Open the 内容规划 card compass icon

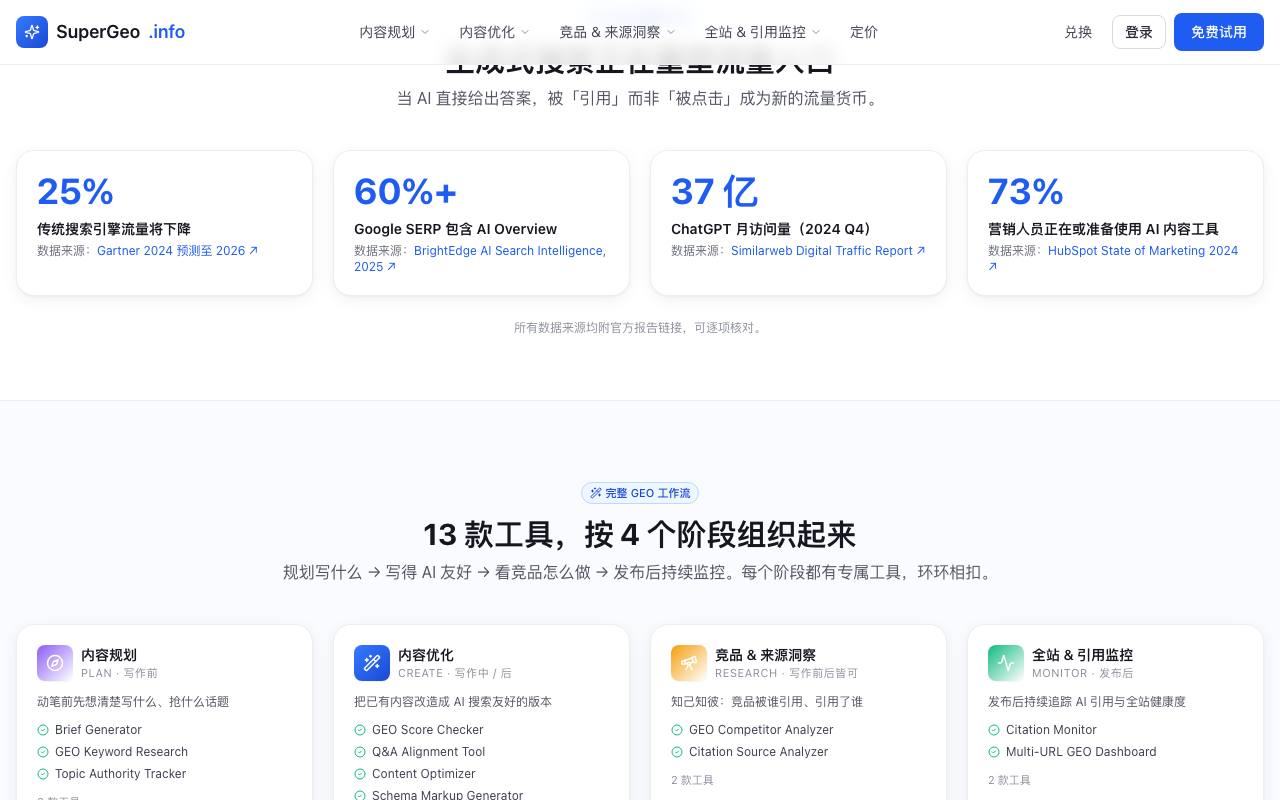pos(55,663)
